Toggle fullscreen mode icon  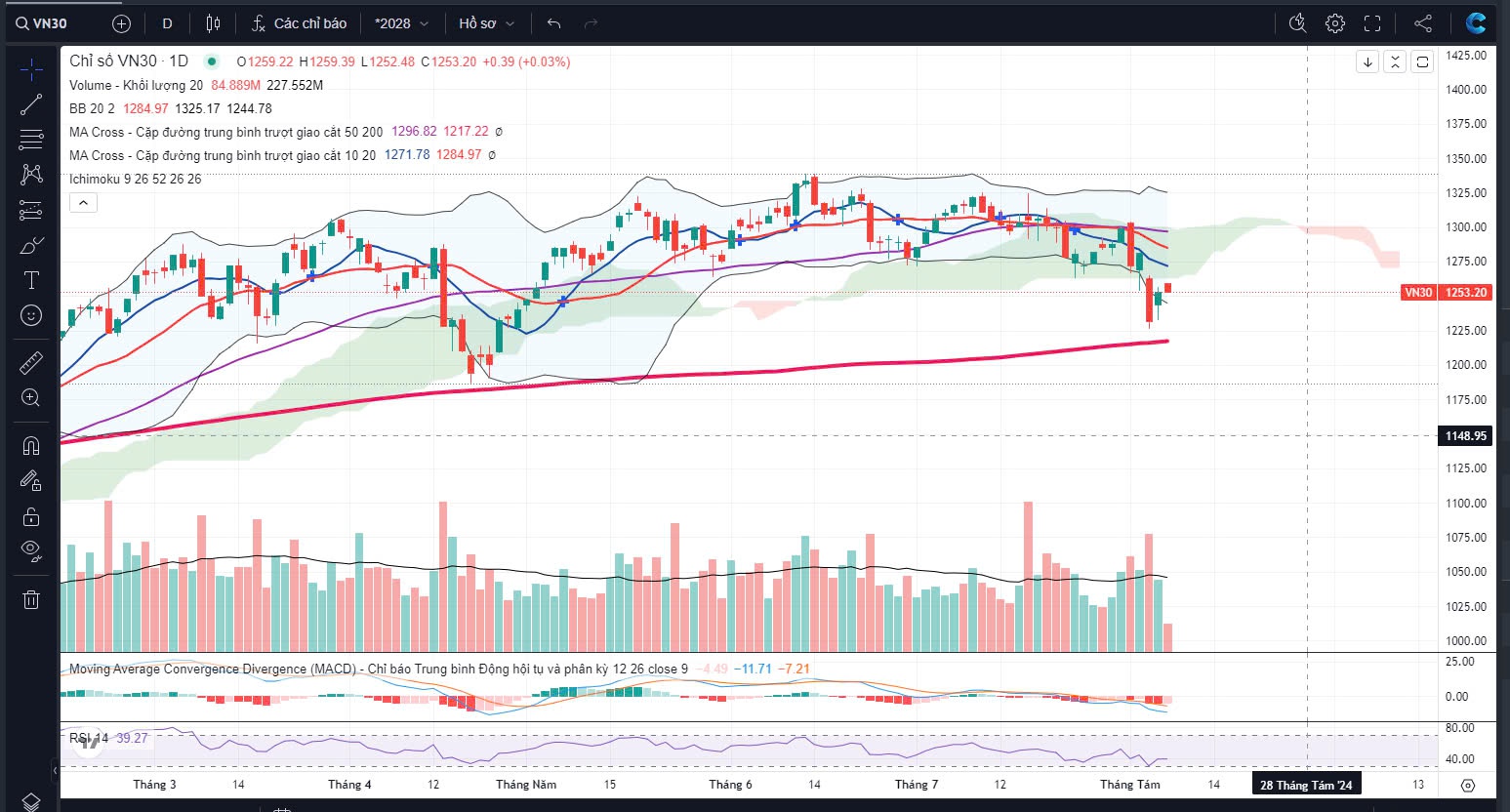pyautogui.click(x=1372, y=23)
